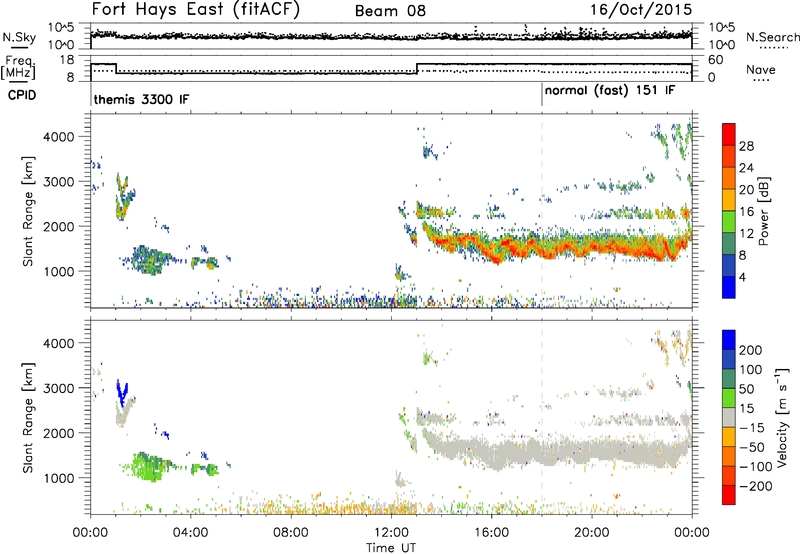Click the '18' frequency tick label

pyautogui.click(x=67, y=60)
